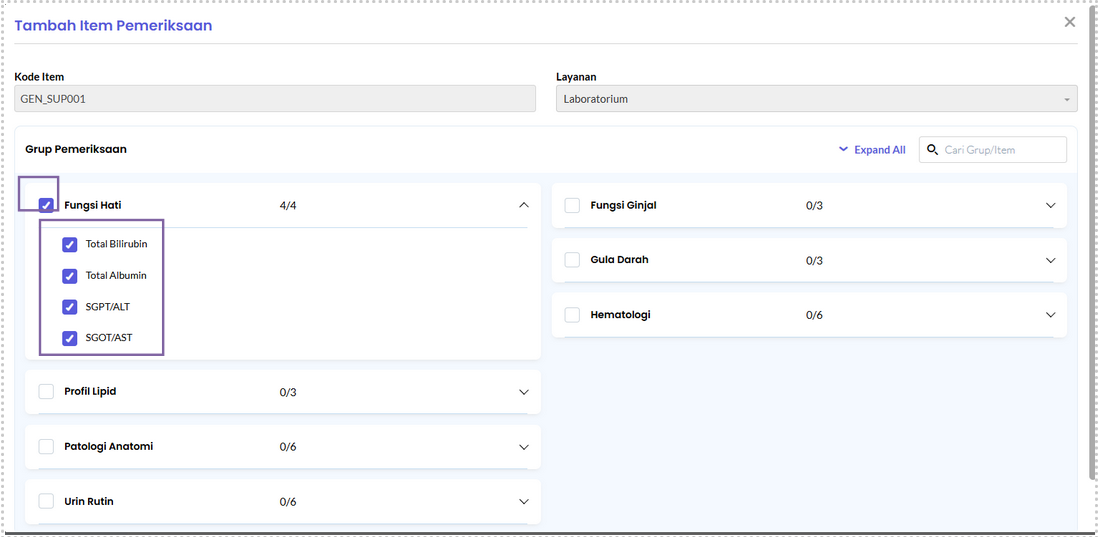This screenshot has width=1098, height=537.
Task: Deselect the SGPT/ALT checkbox
Action: [69, 307]
